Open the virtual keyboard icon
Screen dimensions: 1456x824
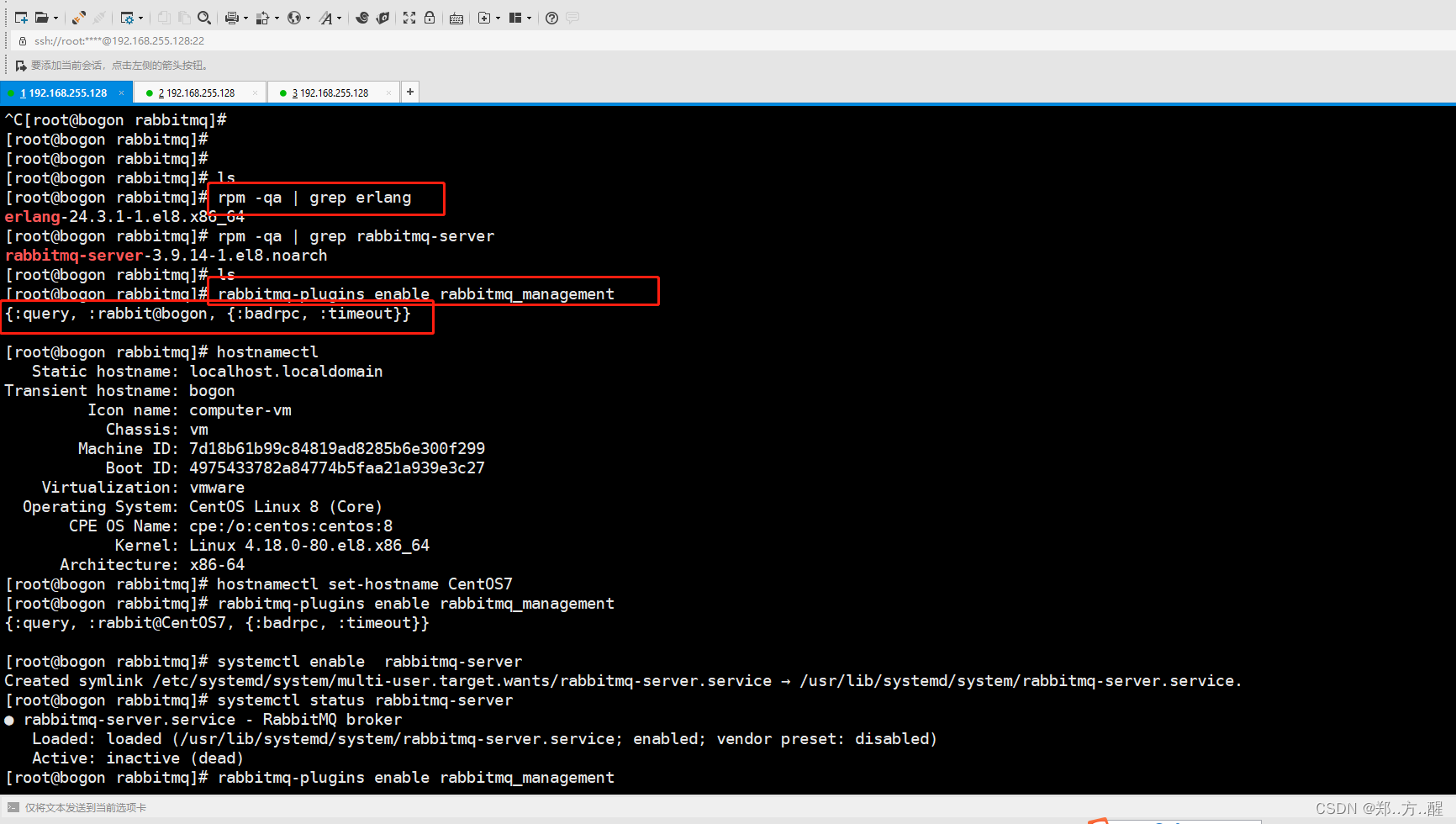click(456, 18)
